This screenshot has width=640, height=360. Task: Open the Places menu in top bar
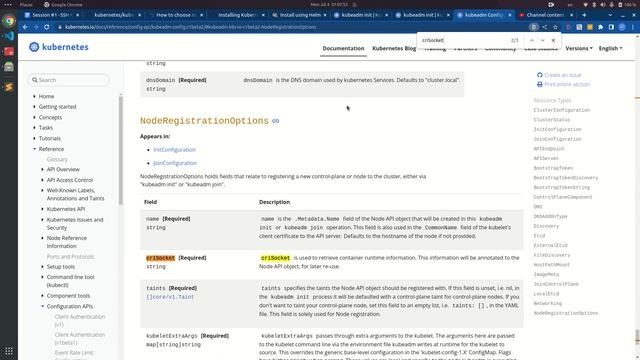tap(26, 4)
